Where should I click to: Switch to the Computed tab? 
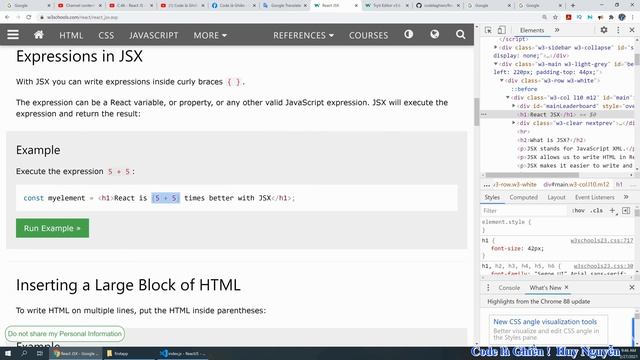click(x=523, y=197)
